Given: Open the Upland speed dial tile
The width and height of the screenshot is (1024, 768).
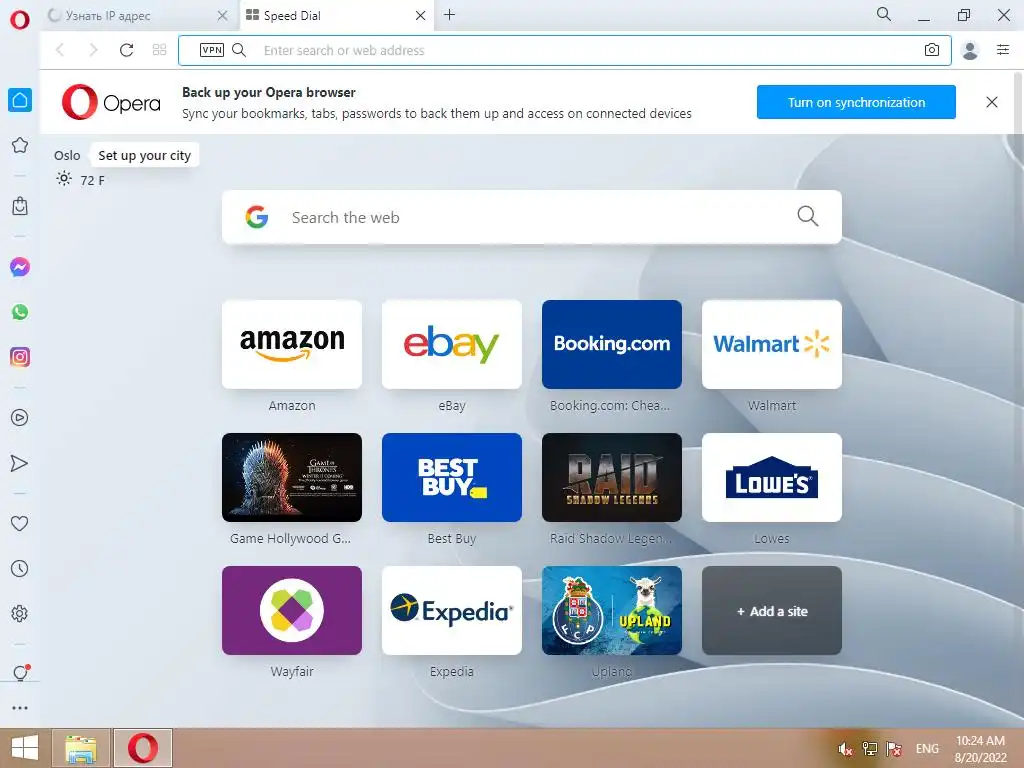Looking at the screenshot, I should (x=612, y=611).
